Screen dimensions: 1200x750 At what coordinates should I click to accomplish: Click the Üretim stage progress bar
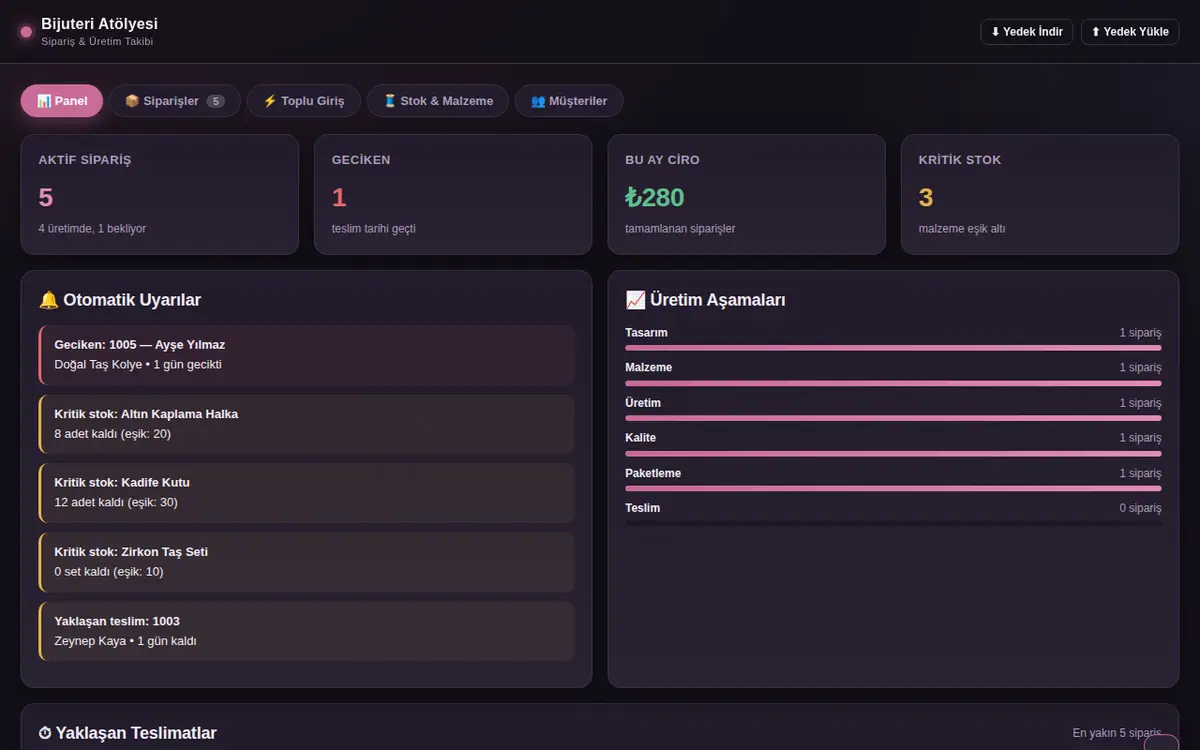tap(893, 418)
